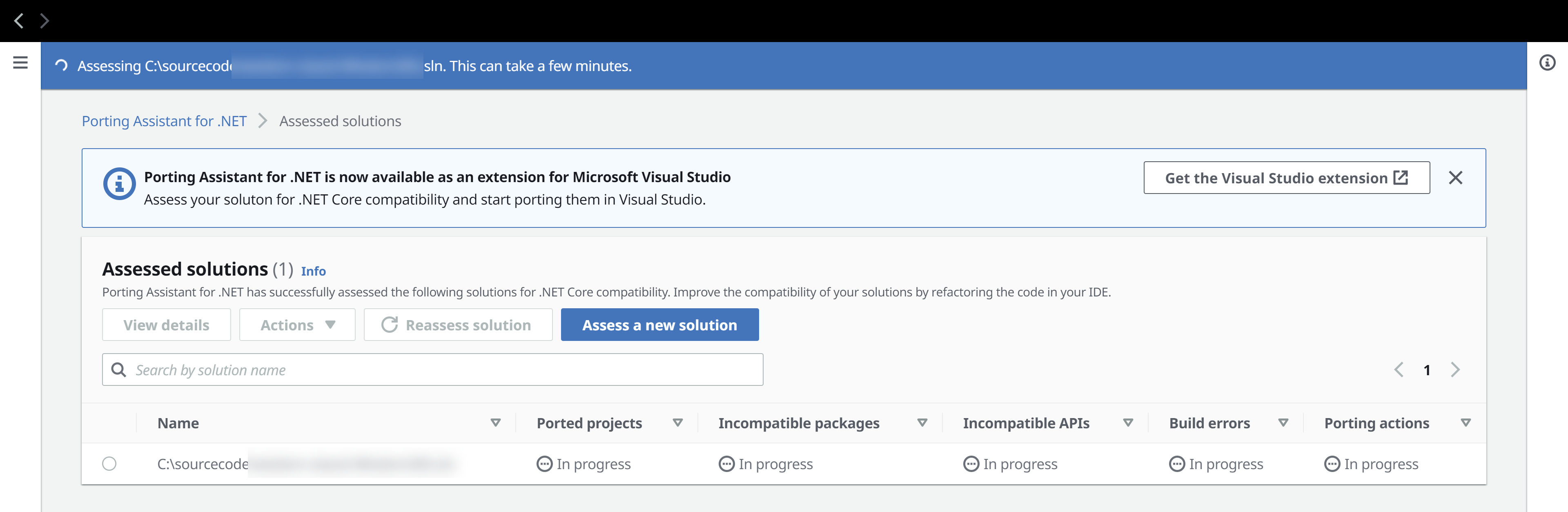This screenshot has height=512, width=1568.
Task: Click Reassess solution button
Action: tap(458, 325)
